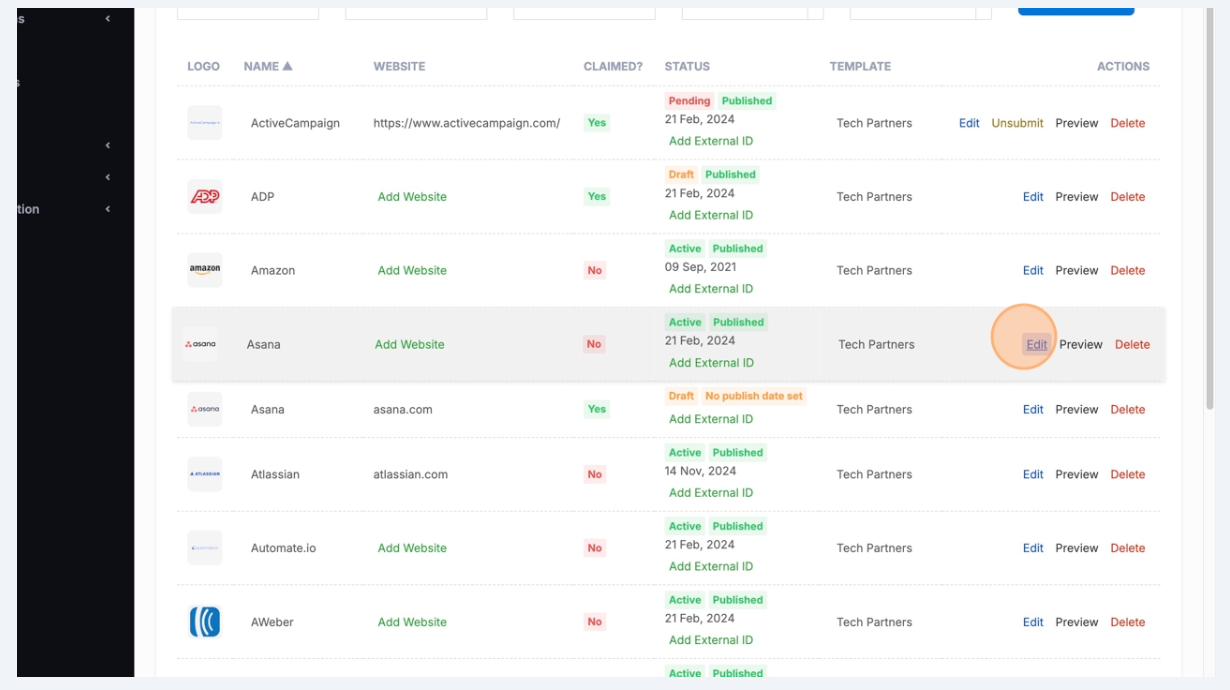Delete the ActiveCampaign listing

(1128, 123)
